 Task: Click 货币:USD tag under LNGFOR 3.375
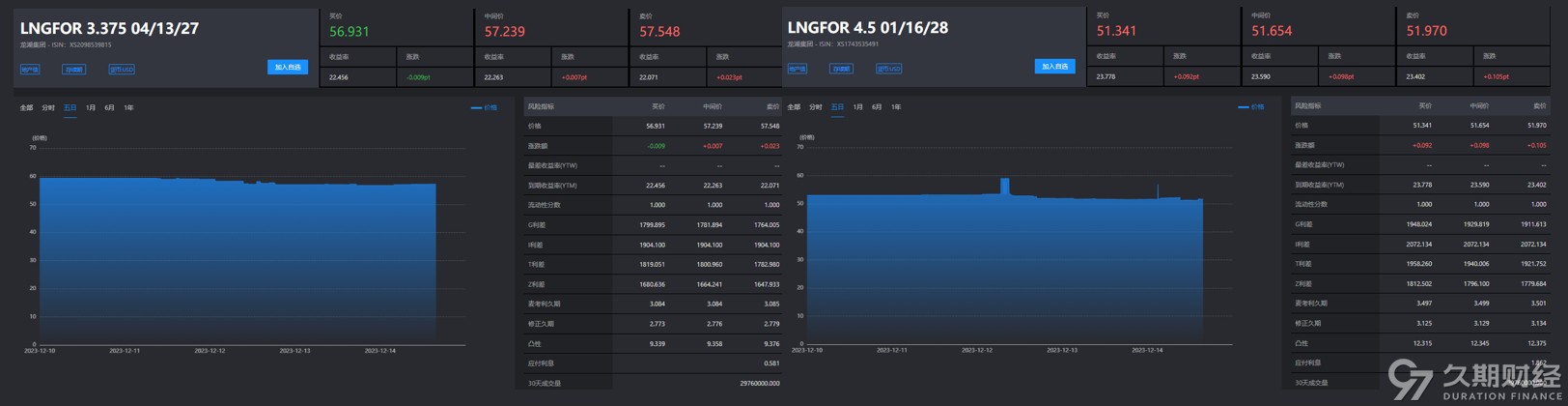[122, 70]
